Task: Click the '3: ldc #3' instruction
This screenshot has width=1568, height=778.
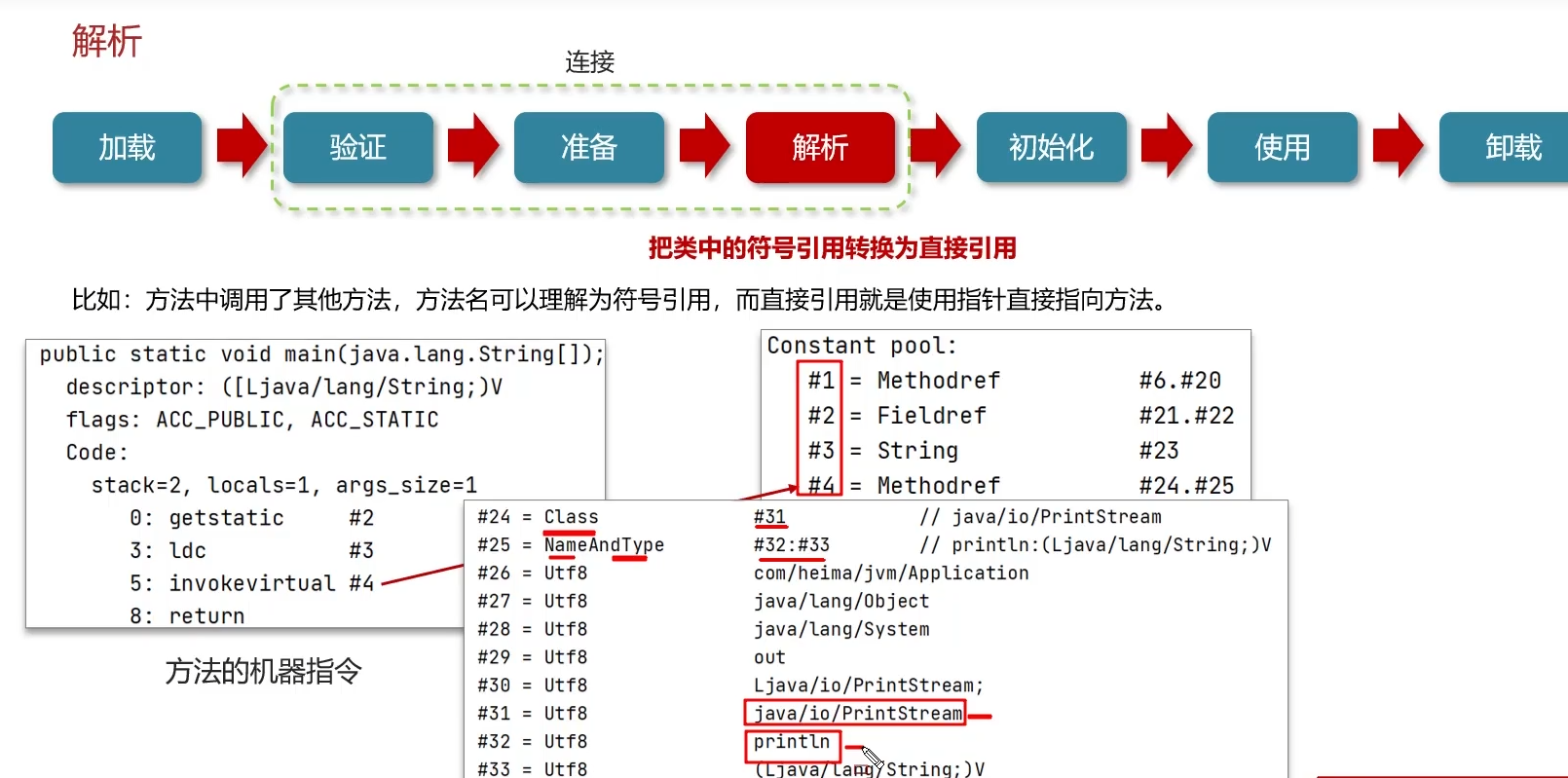Action: 252,550
